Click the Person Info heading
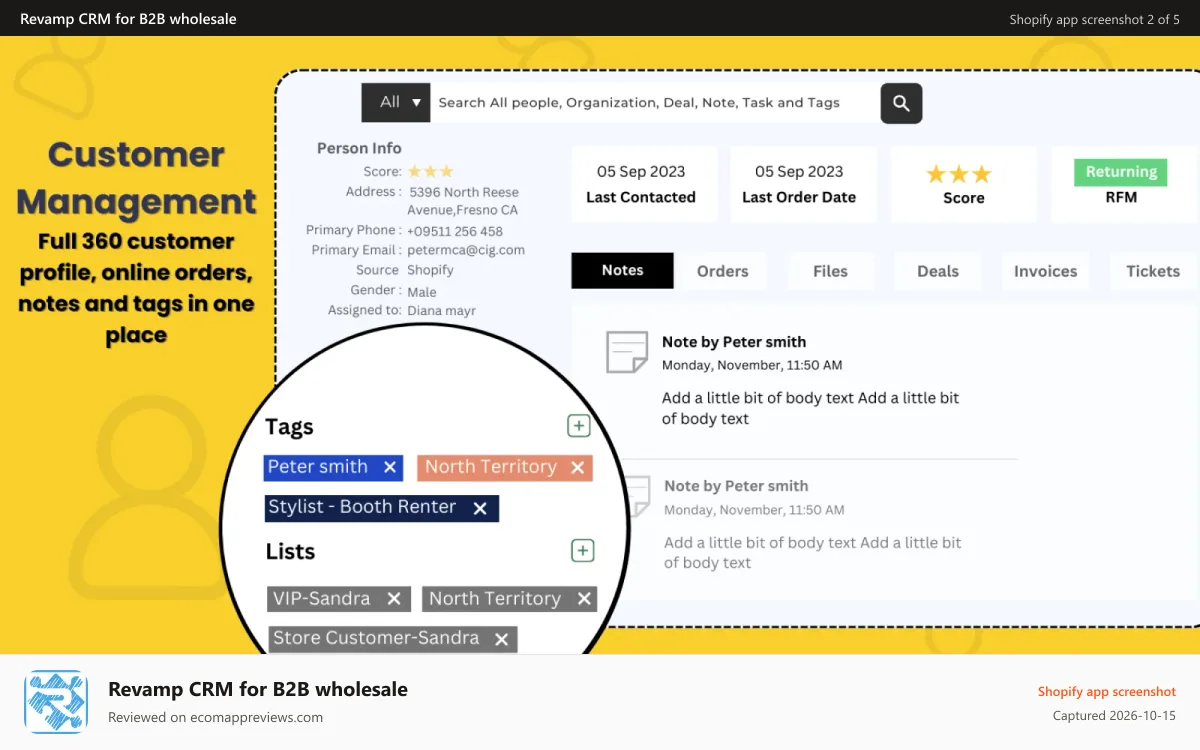 click(x=359, y=148)
